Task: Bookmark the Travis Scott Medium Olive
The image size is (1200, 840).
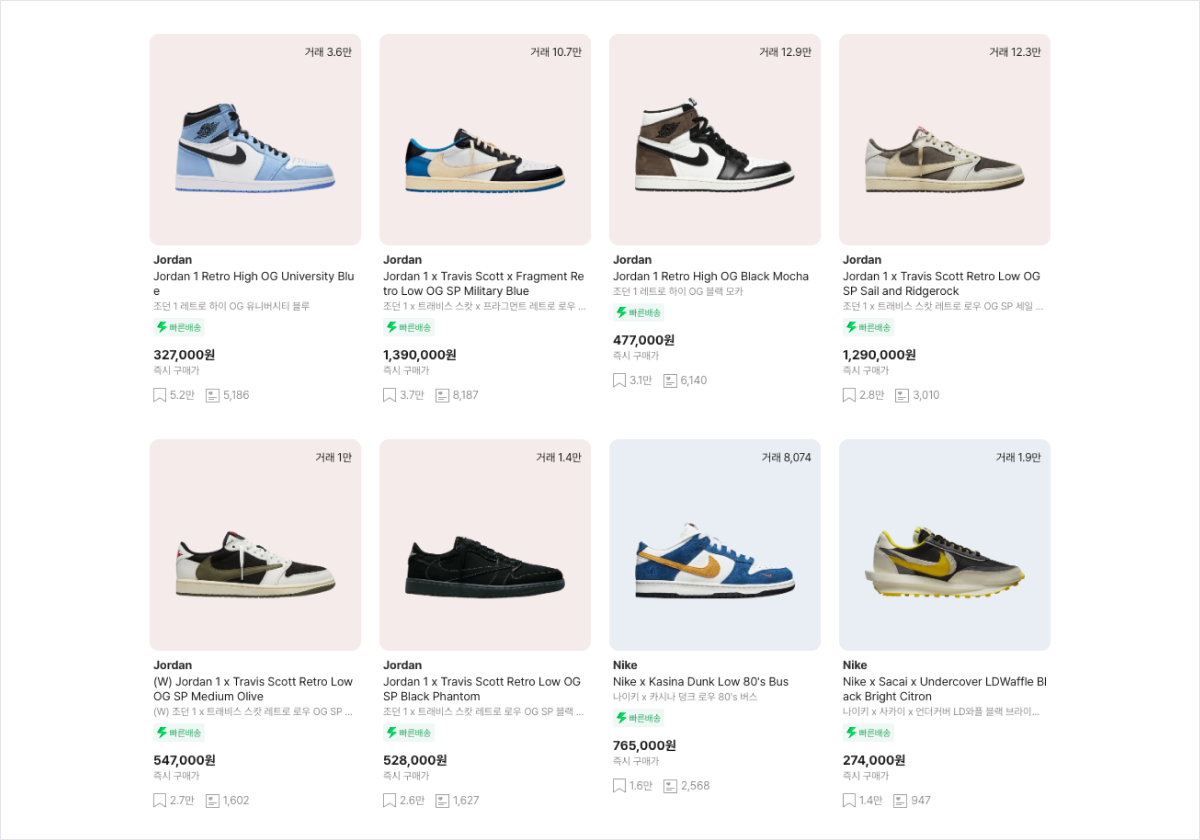Action: pyautogui.click(x=160, y=800)
